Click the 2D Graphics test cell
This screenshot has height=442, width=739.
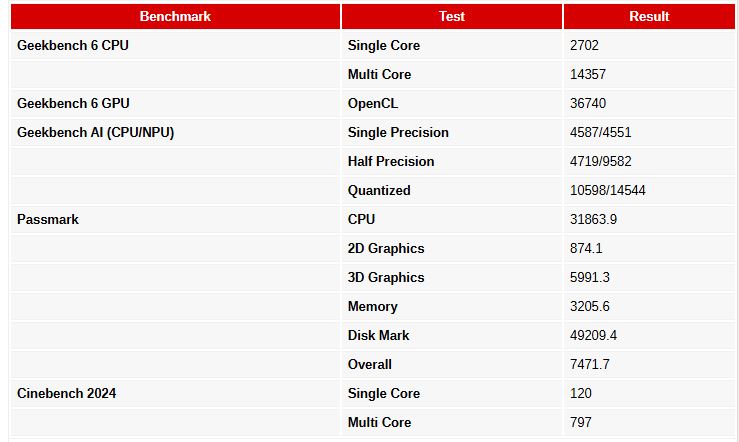386,248
